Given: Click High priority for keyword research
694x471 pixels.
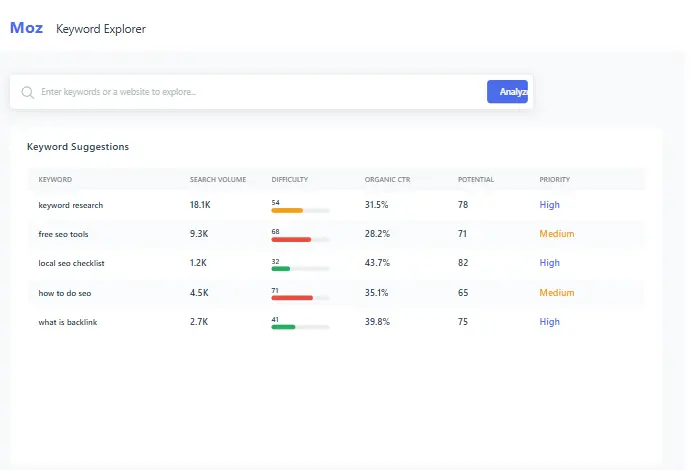Looking at the screenshot, I should tap(549, 205).
